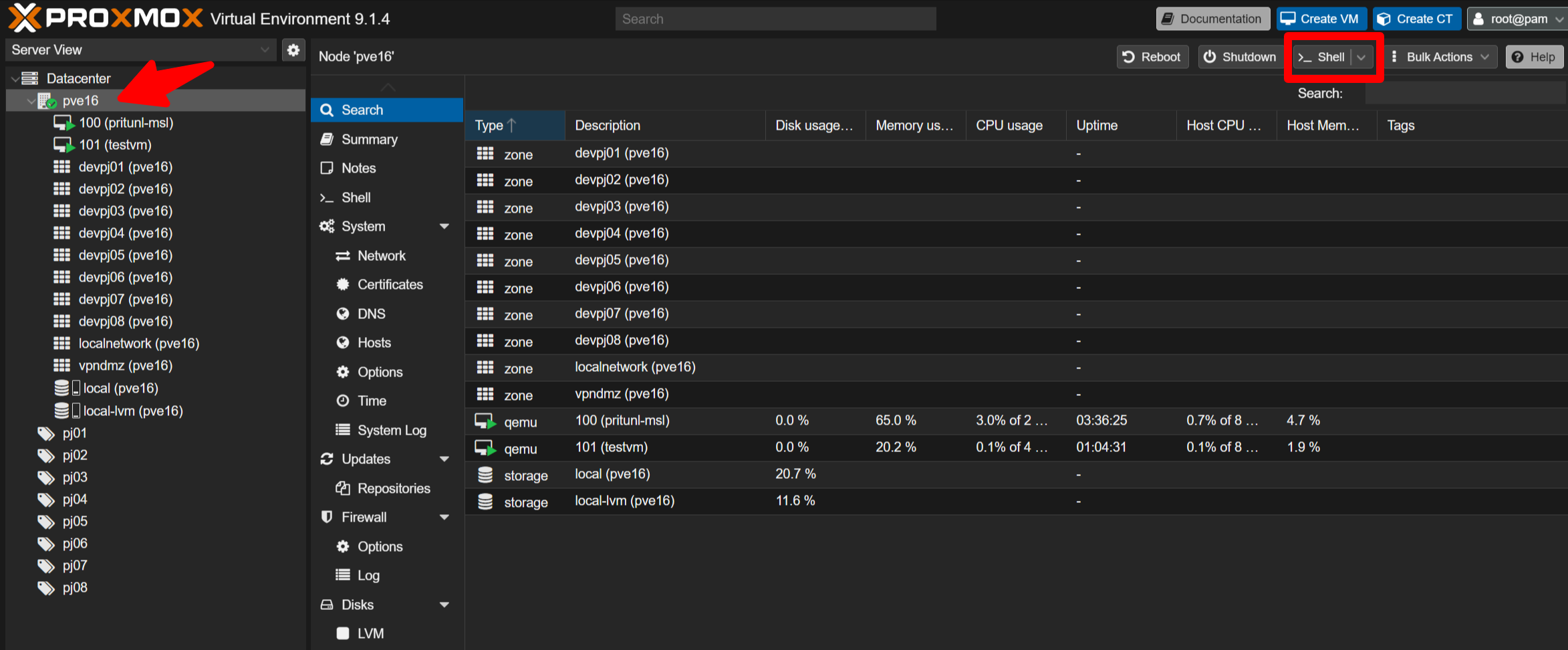Viewport: 1568px width, 650px height.
Task: Click the Help question mark icon
Action: coord(1518,57)
